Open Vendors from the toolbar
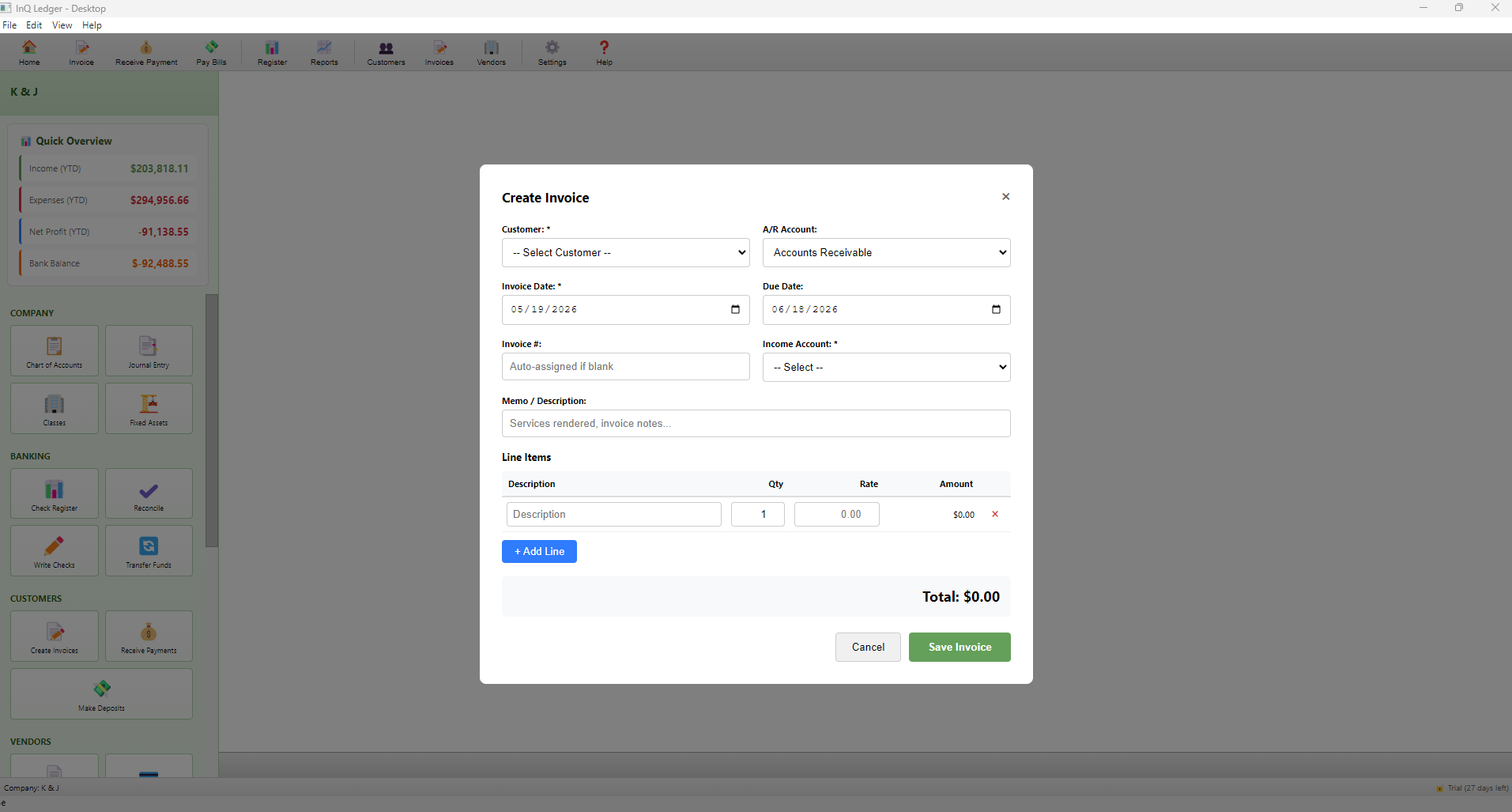 (491, 52)
